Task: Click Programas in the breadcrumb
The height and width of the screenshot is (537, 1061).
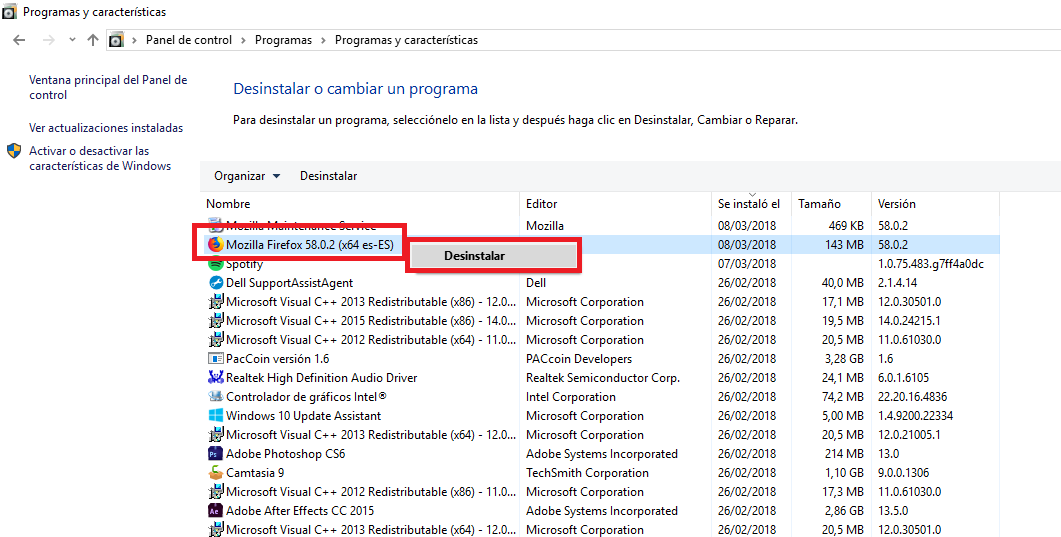Action: pos(284,40)
